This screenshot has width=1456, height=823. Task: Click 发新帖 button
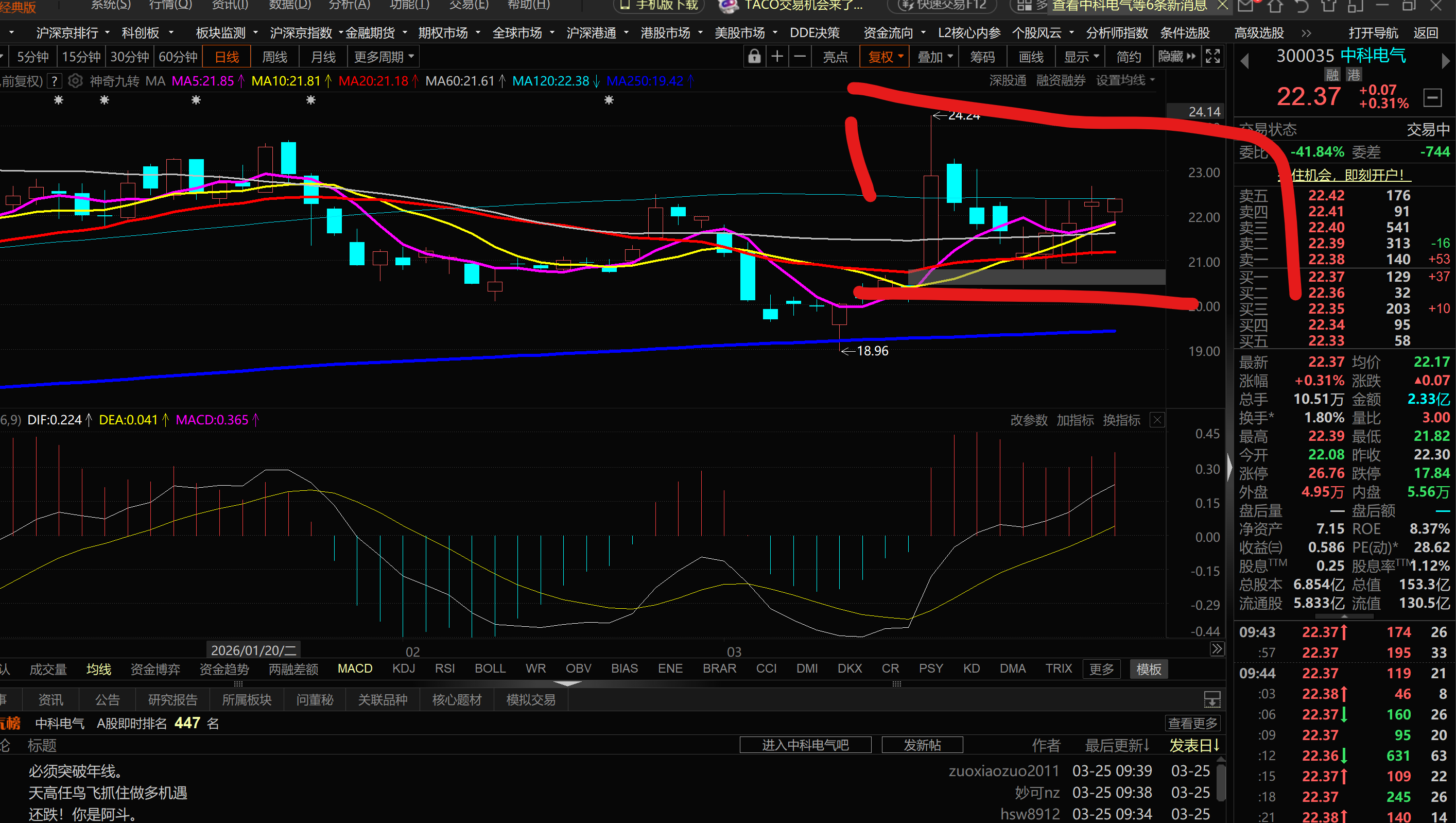(922, 745)
